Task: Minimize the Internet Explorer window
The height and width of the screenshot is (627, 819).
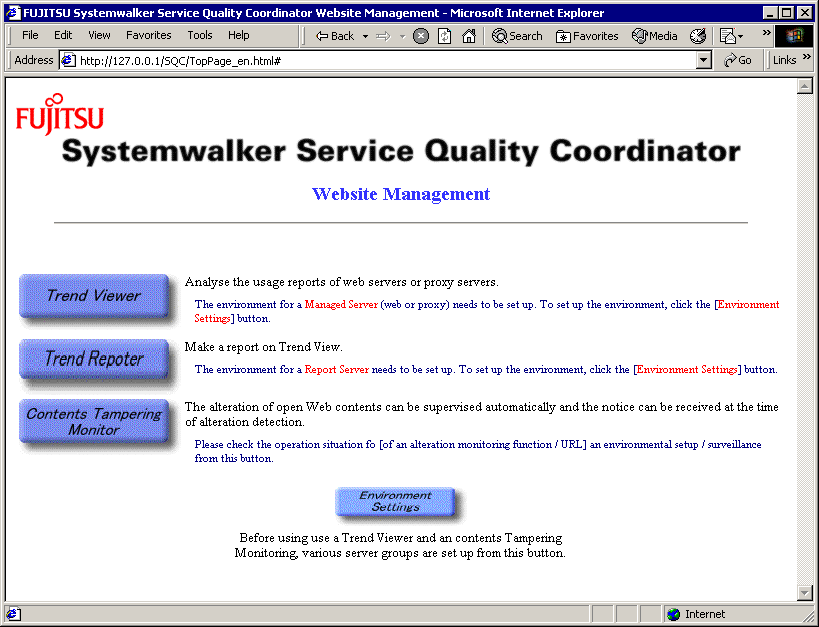Action: point(769,13)
